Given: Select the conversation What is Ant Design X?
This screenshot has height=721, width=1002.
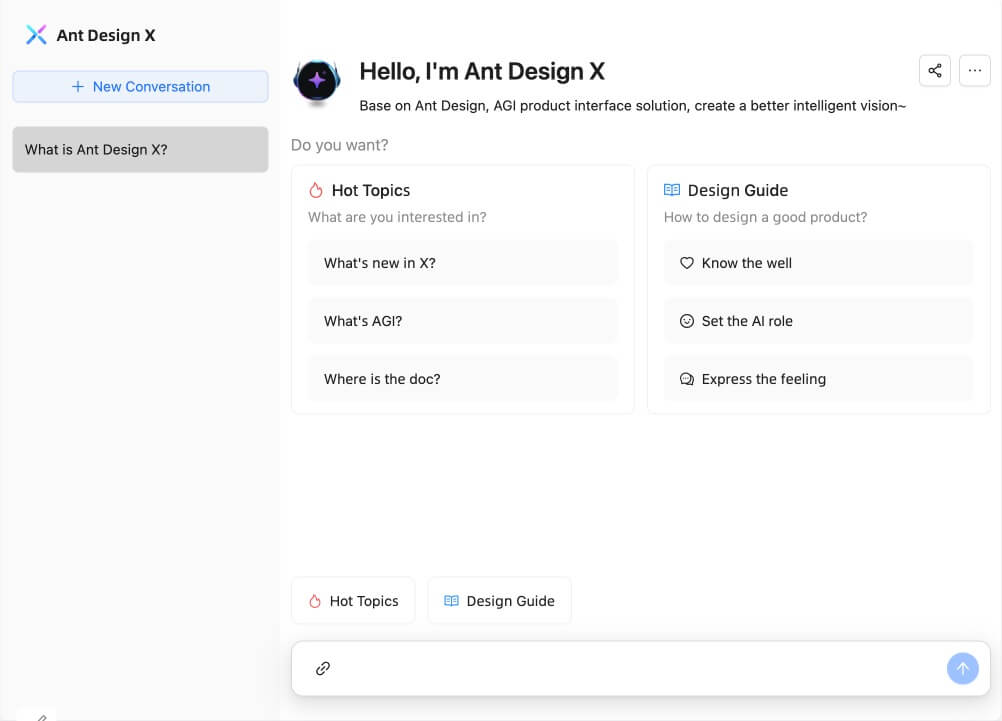Looking at the screenshot, I should click(140, 148).
